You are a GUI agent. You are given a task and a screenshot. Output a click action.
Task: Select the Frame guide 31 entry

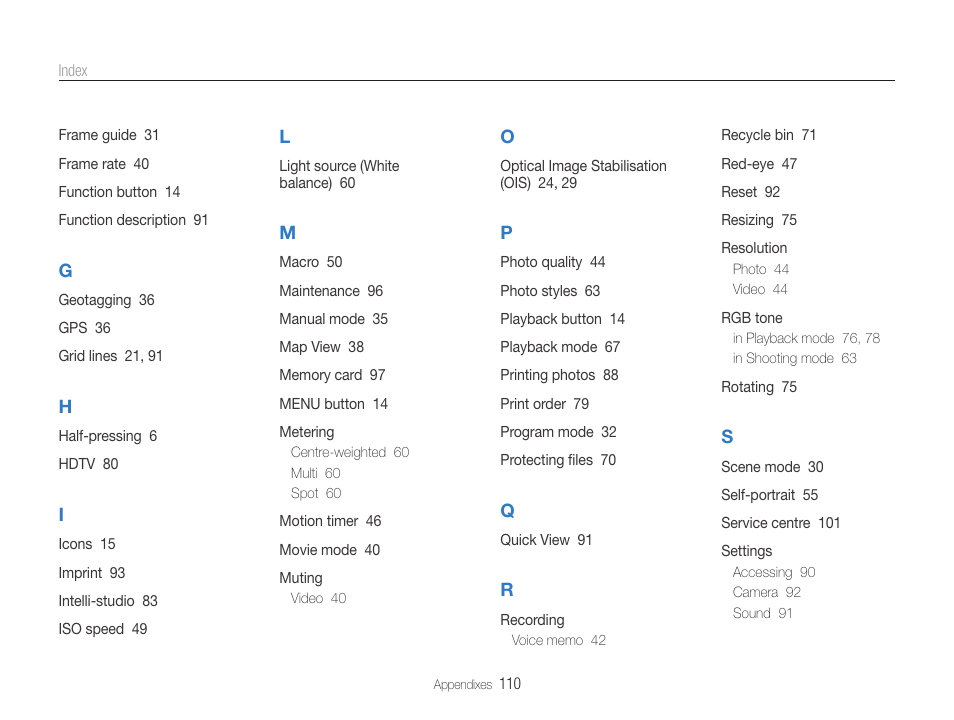[108, 135]
